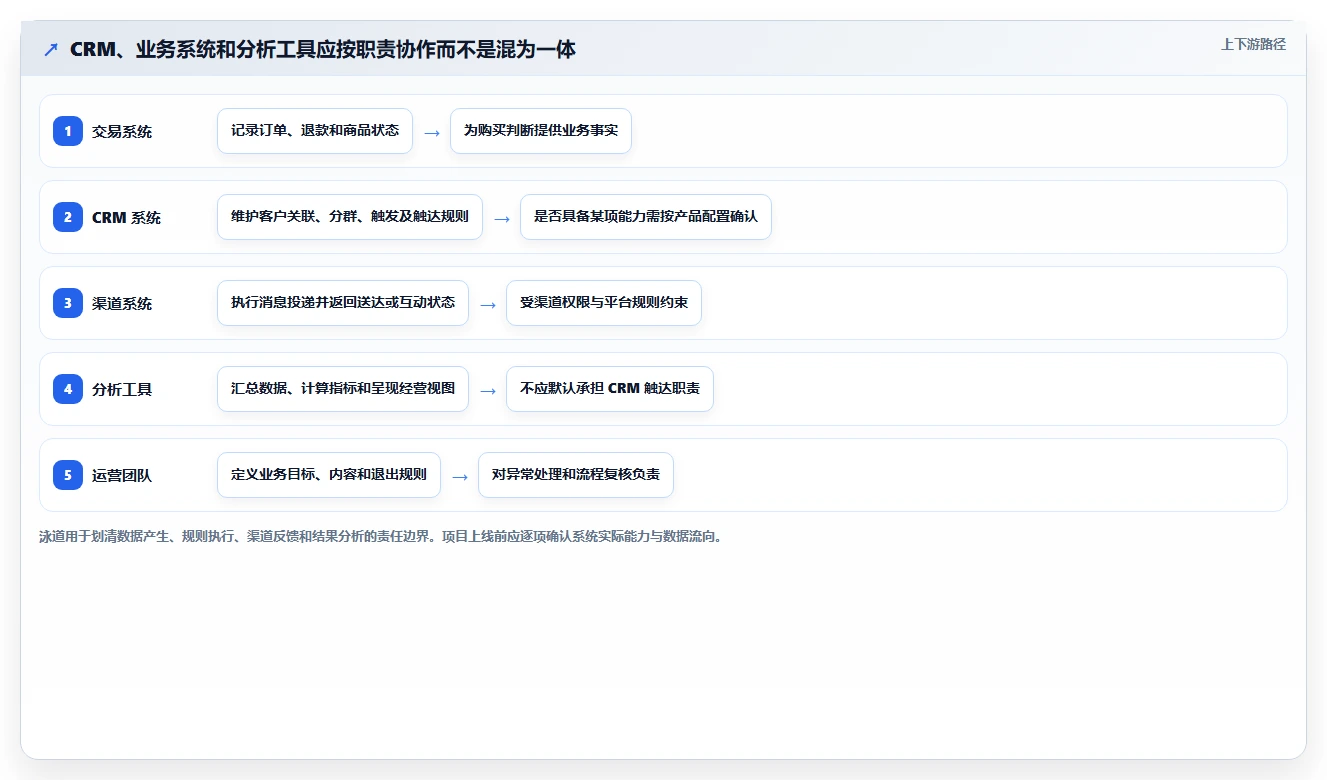
Task: Click the 上下游路径 label in the header
Action: (1253, 44)
